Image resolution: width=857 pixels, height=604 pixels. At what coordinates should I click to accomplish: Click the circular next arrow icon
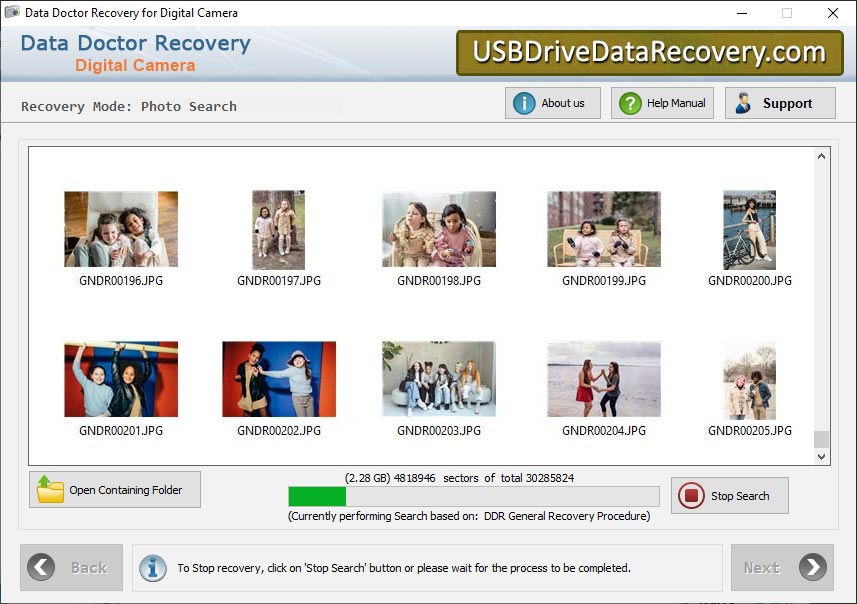tap(812, 567)
